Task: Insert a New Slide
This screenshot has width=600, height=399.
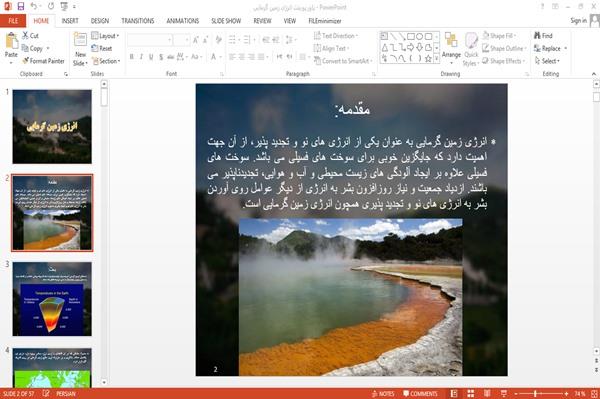Action: tap(80, 49)
